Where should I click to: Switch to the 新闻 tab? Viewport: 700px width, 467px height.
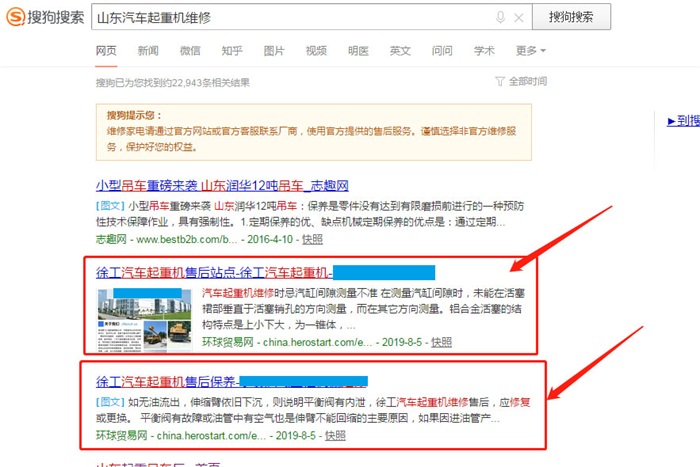(148, 51)
